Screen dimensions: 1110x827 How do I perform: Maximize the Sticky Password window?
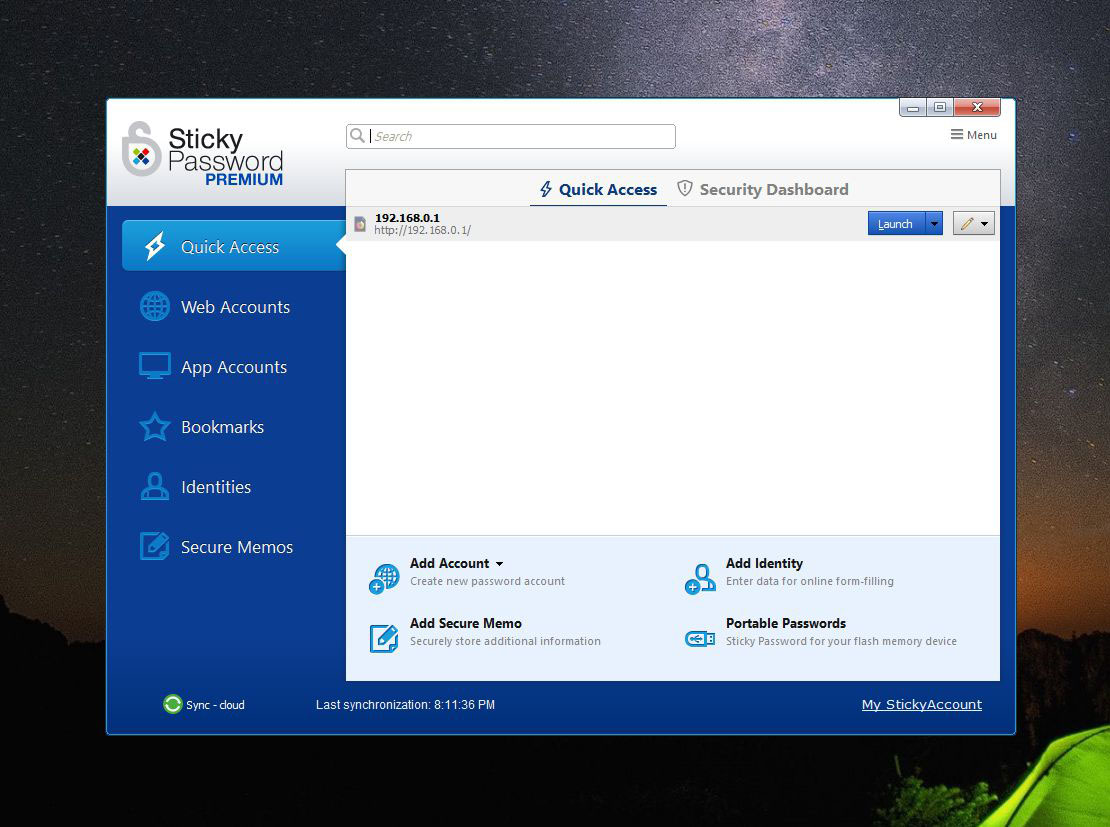pos(940,108)
